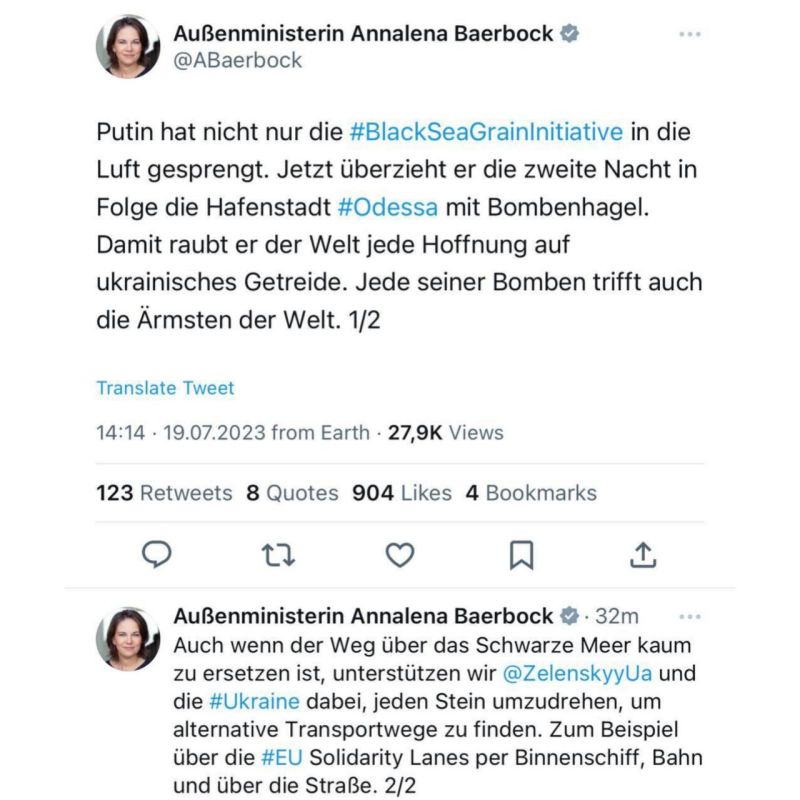Click the verified checkmark next to Baerbock's name
Image resolution: width=800 pixels, height=800 pixels.
[x=570, y=31]
